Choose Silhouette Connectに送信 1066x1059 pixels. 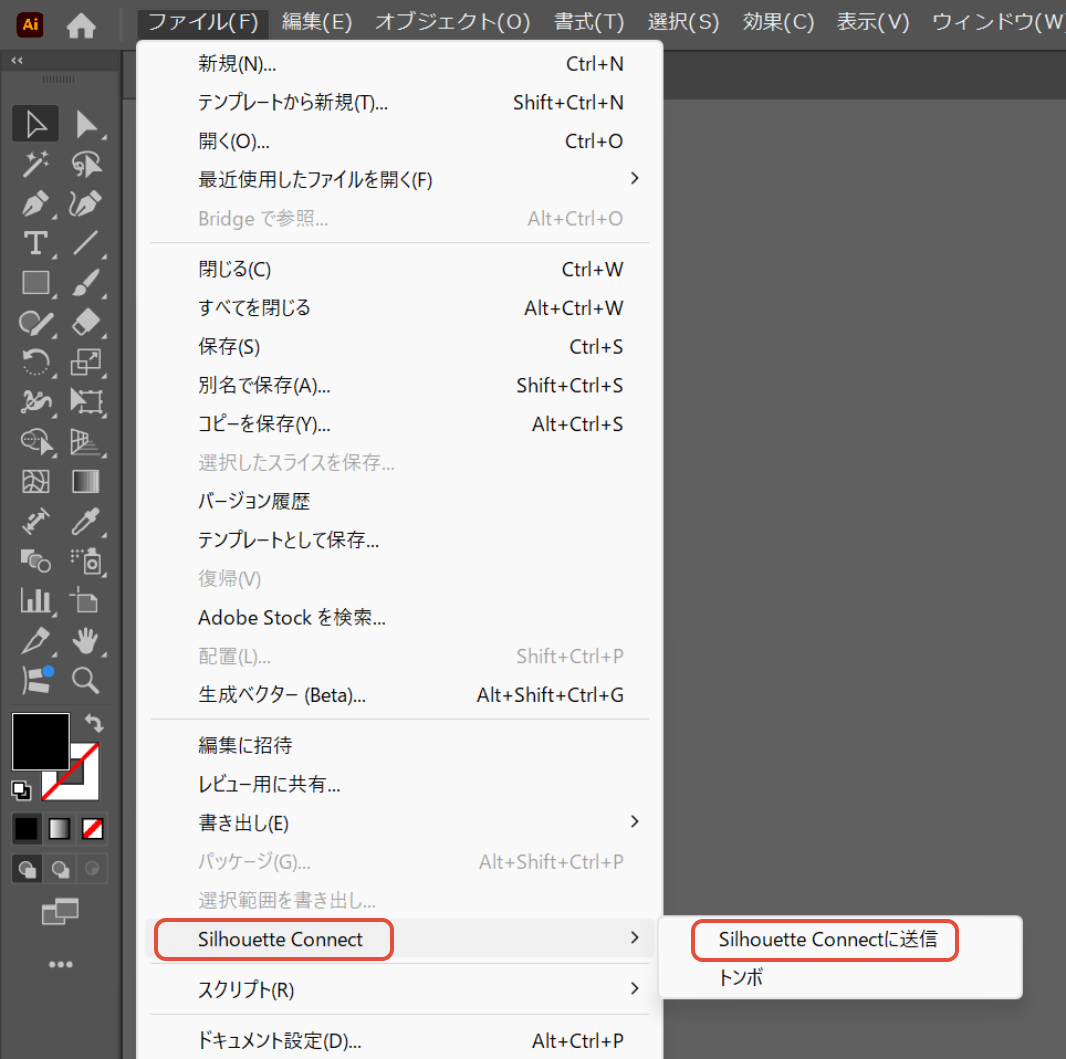pyautogui.click(x=840, y=939)
